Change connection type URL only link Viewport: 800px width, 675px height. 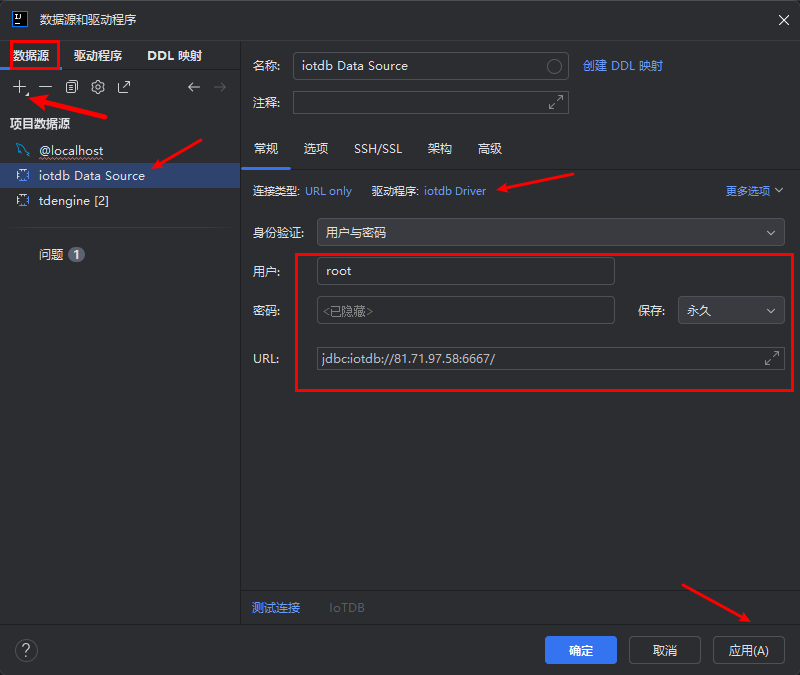[x=328, y=191]
